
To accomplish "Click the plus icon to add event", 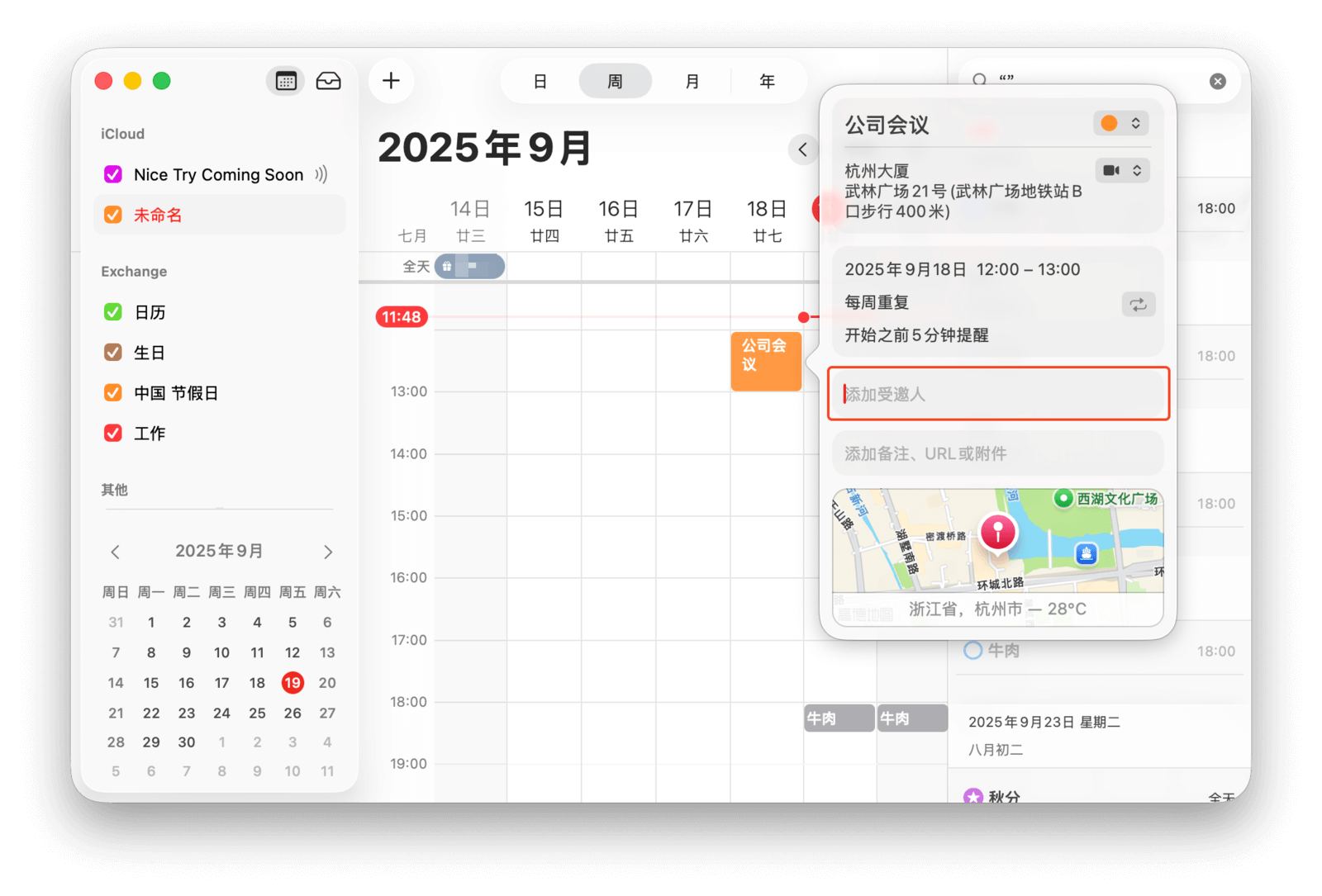I will click(x=391, y=81).
